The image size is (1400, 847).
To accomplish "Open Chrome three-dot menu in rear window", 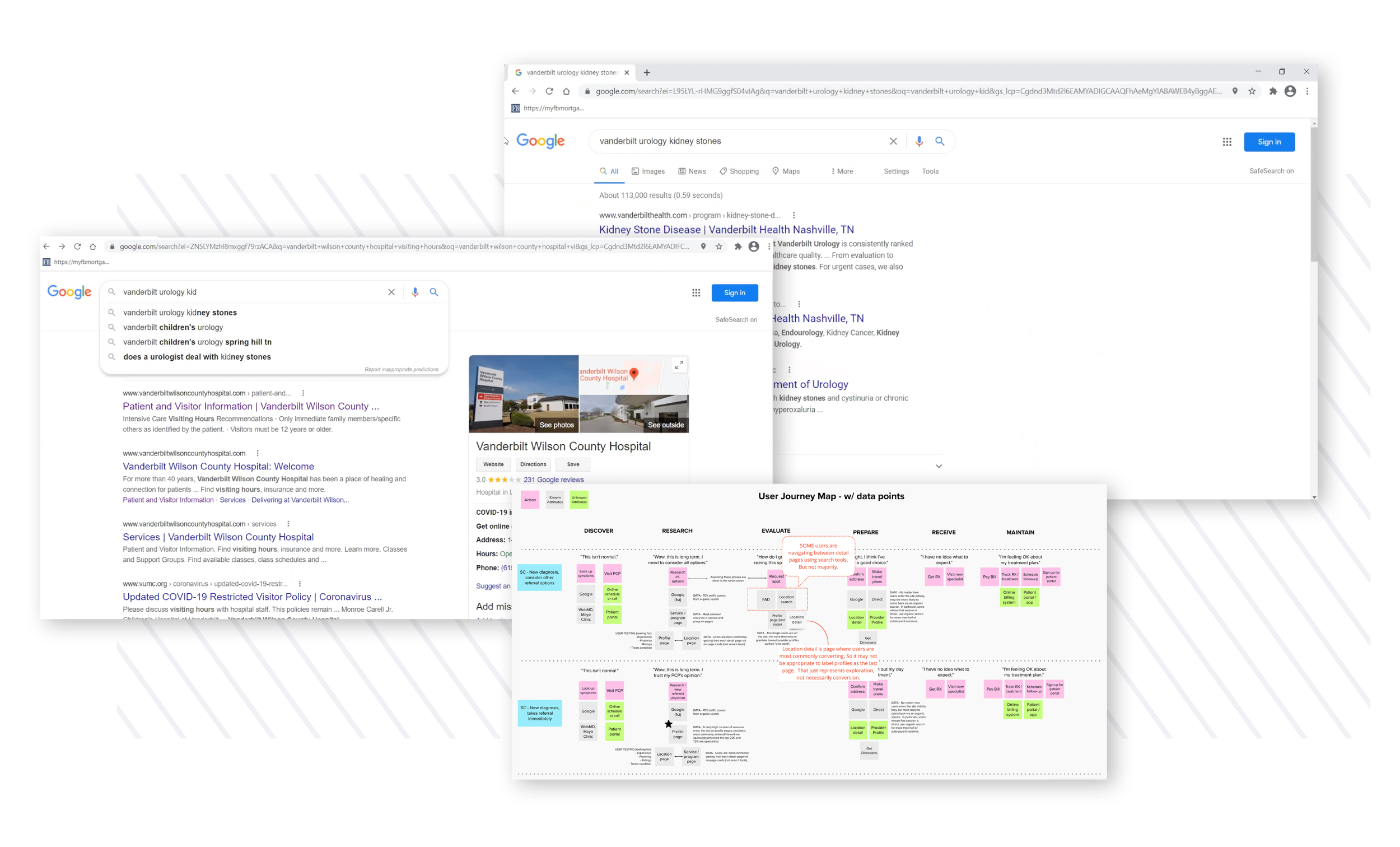I will tap(1307, 91).
